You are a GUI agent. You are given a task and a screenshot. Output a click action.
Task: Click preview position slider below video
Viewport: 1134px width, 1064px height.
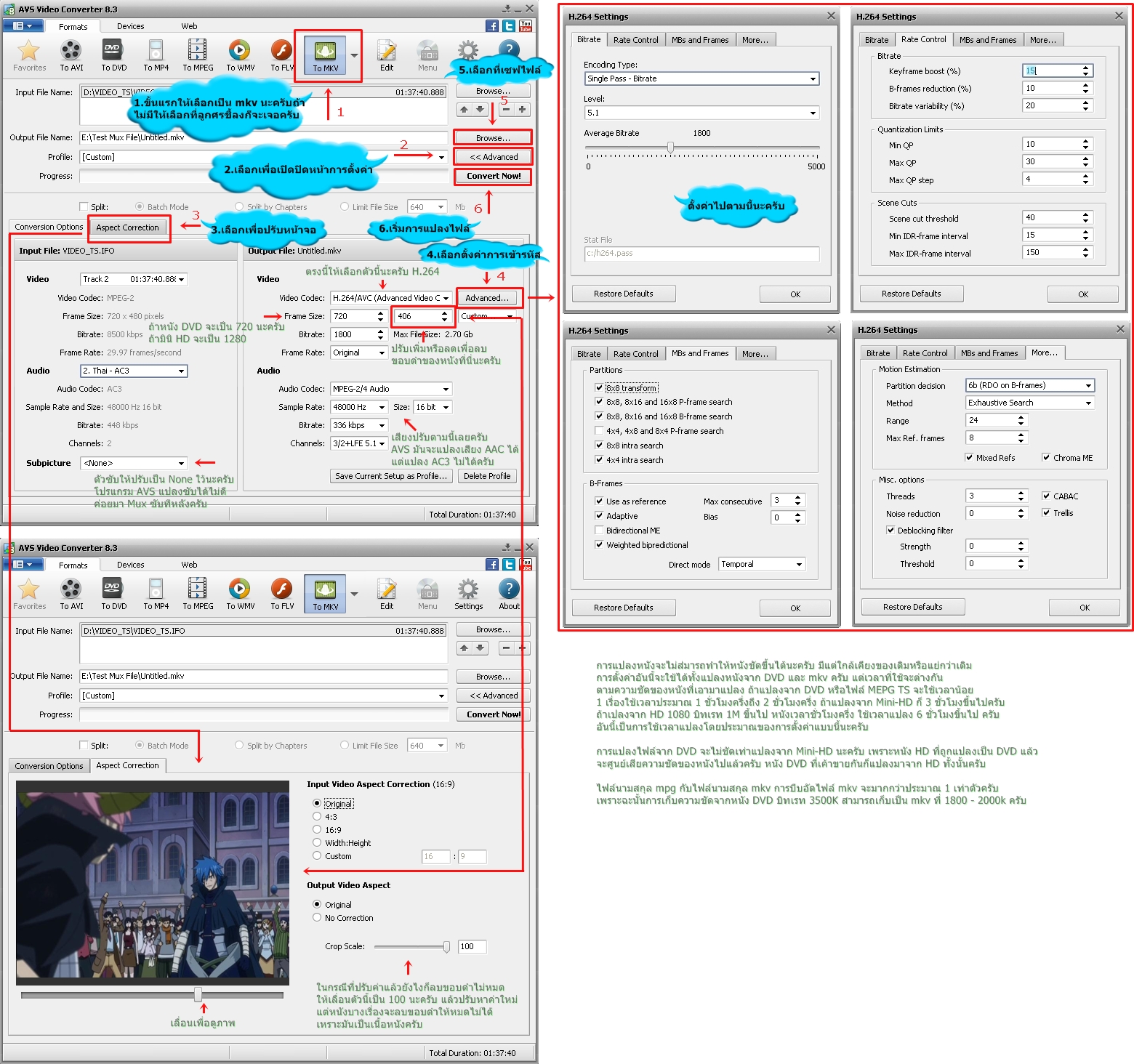tap(198, 995)
